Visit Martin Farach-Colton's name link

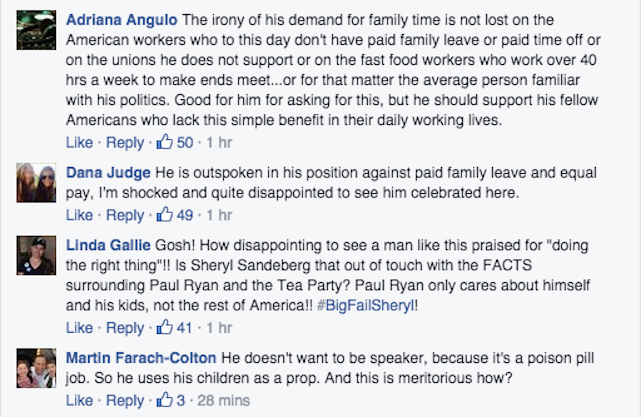(141, 358)
